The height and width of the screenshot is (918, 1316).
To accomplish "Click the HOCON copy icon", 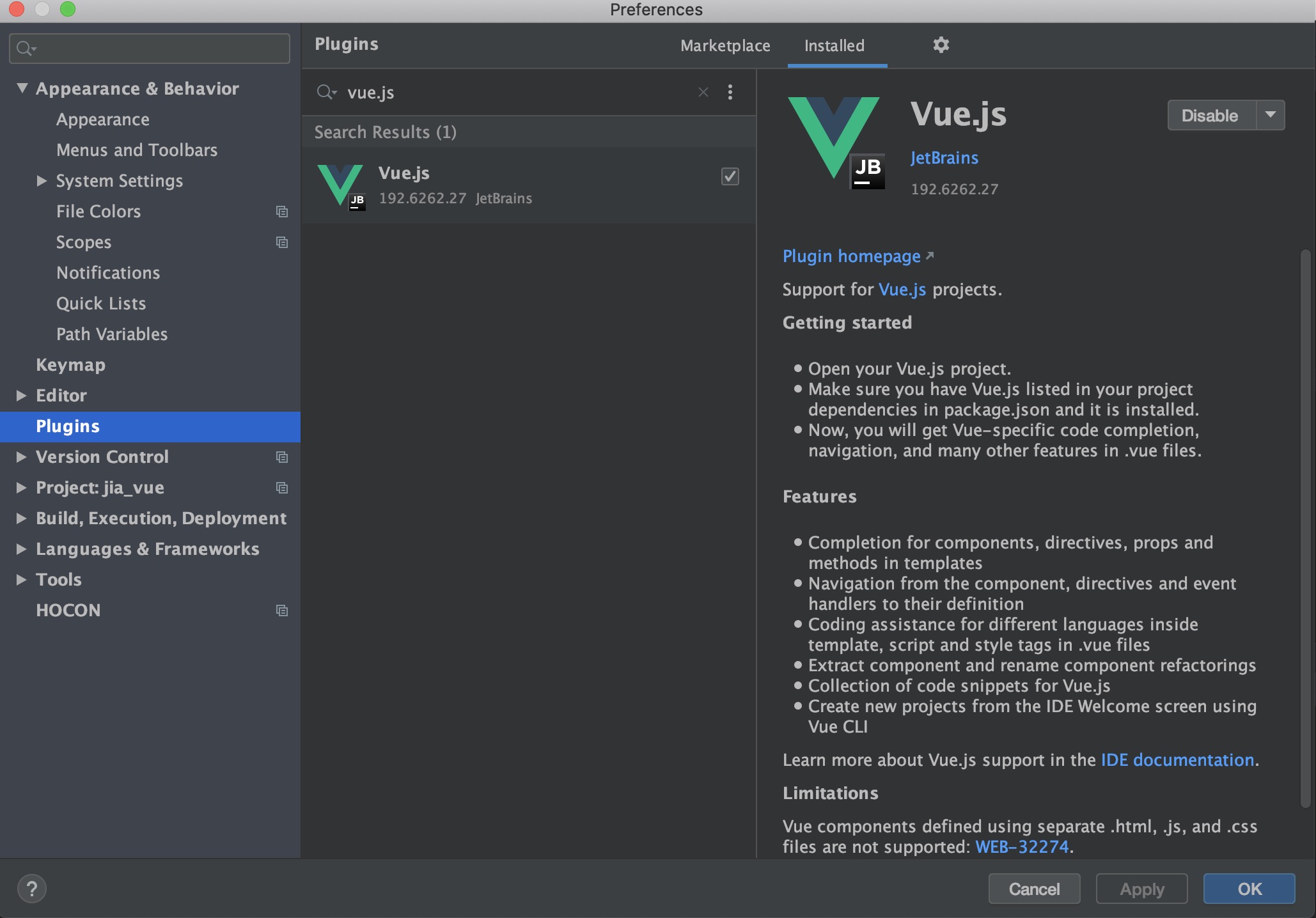I will (283, 609).
